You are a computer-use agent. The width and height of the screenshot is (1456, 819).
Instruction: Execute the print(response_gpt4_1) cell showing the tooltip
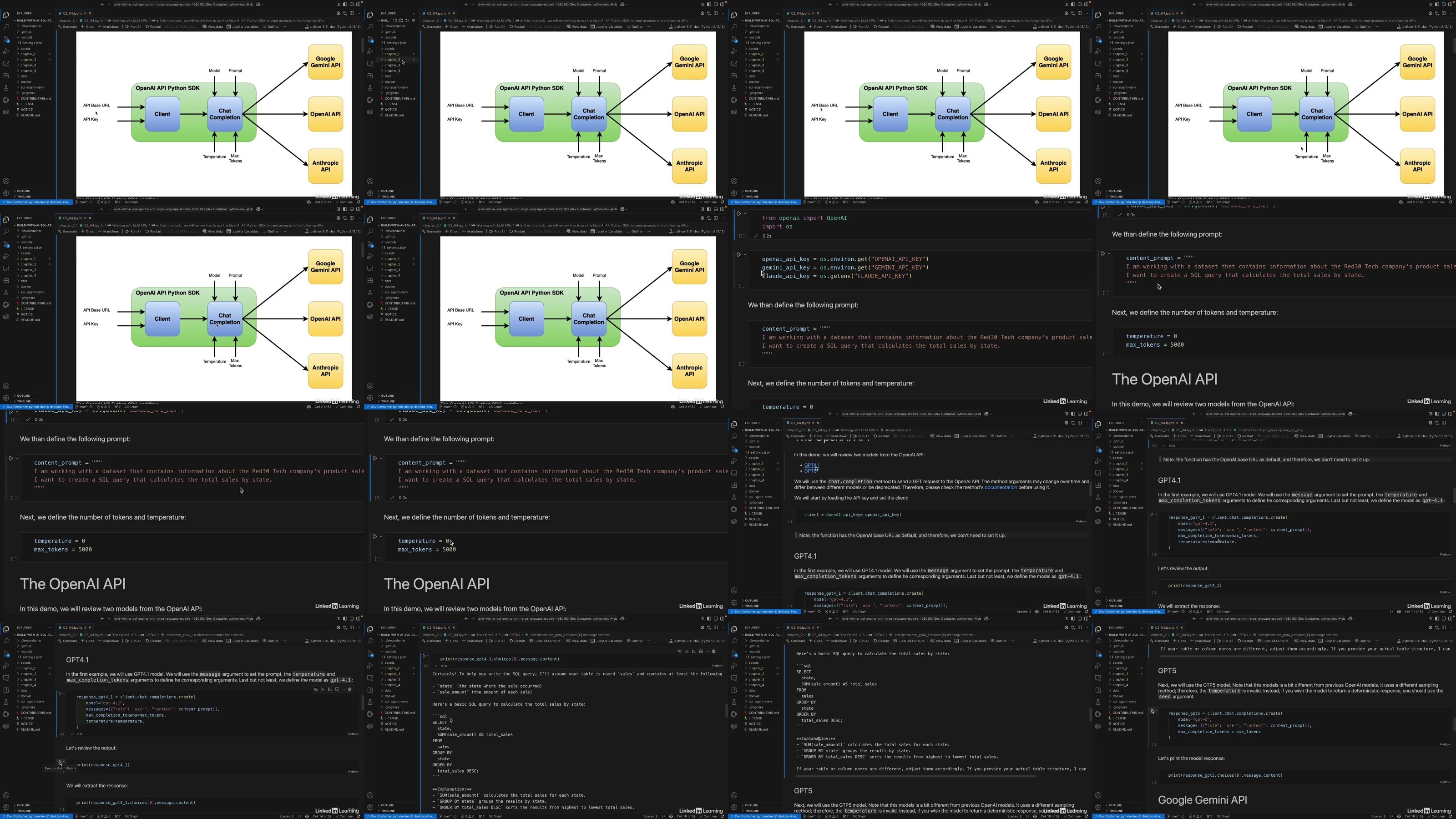pos(61,763)
